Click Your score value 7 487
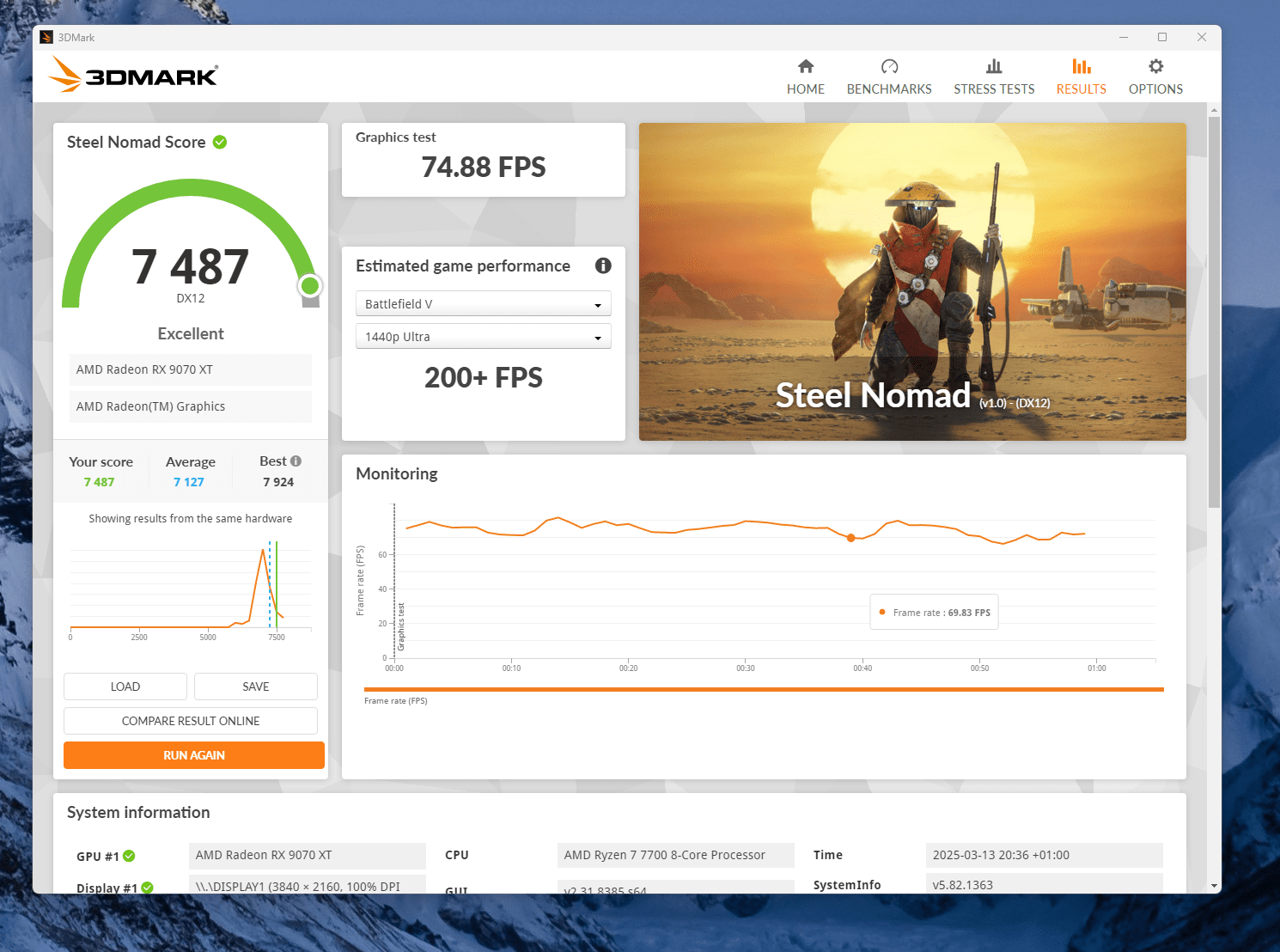This screenshot has width=1280, height=952. click(99, 482)
